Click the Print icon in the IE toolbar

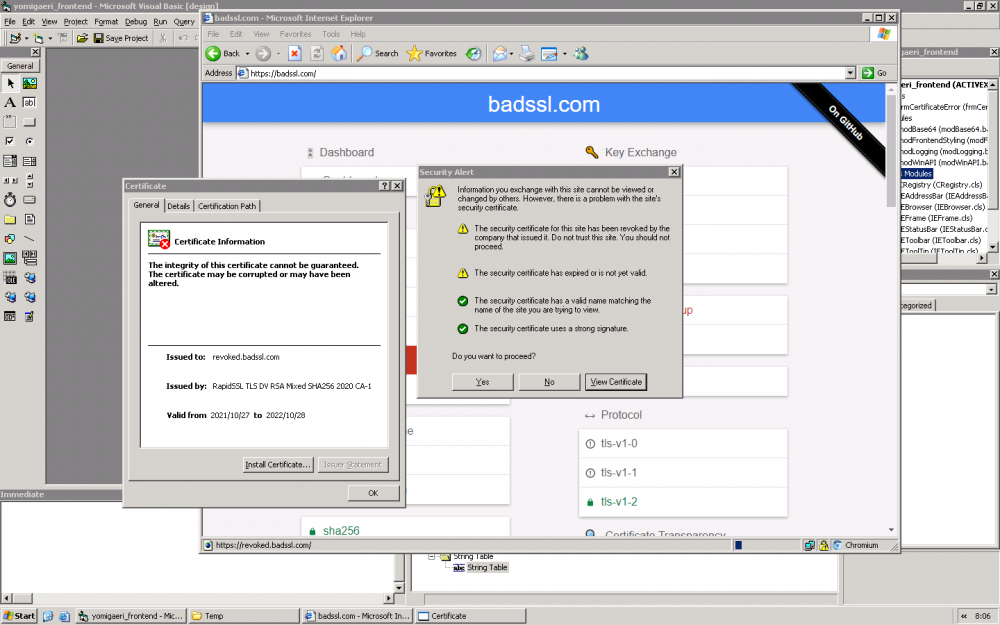pyautogui.click(x=525, y=53)
